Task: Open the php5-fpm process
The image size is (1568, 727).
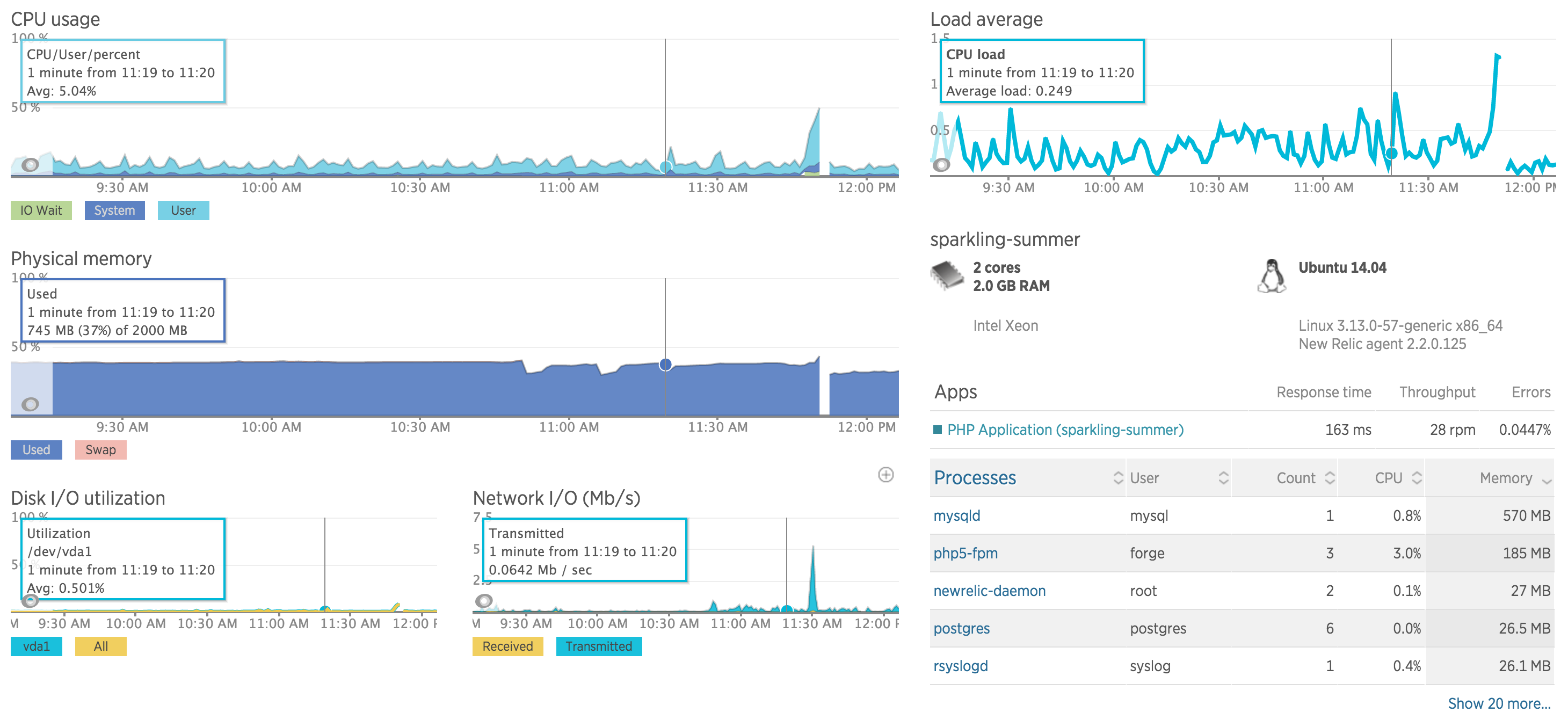Action: coord(966,554)
